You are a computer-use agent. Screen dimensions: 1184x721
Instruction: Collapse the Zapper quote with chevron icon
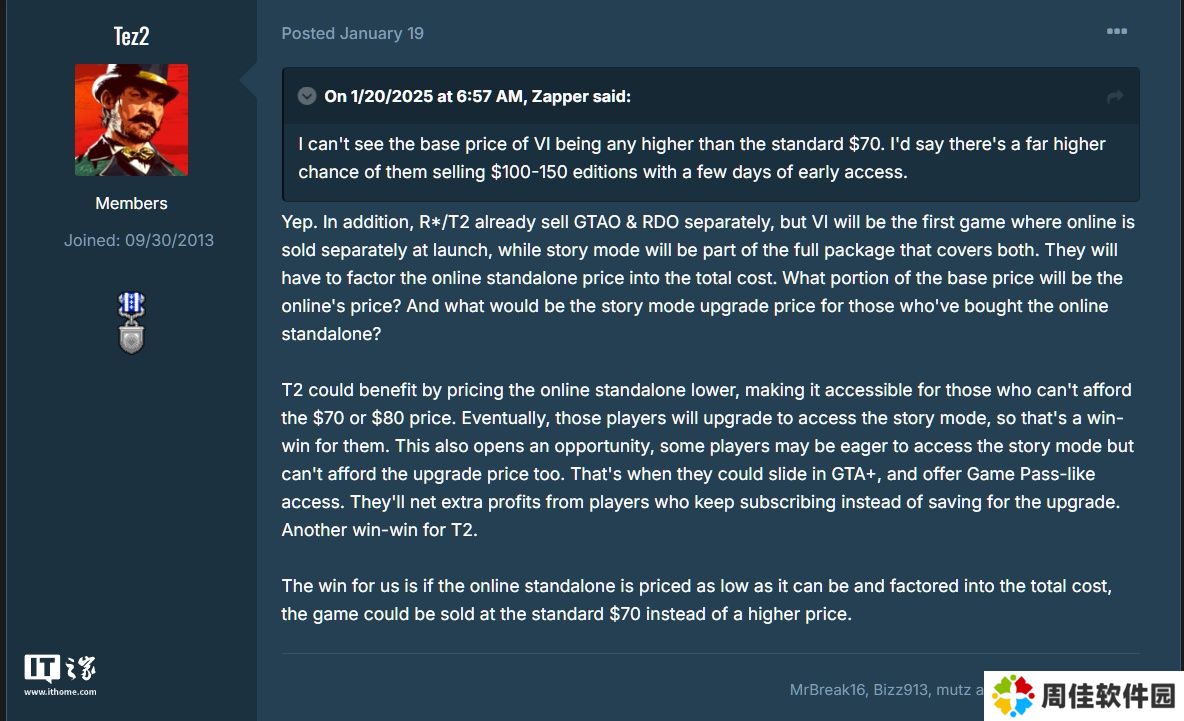coord(307,96)
